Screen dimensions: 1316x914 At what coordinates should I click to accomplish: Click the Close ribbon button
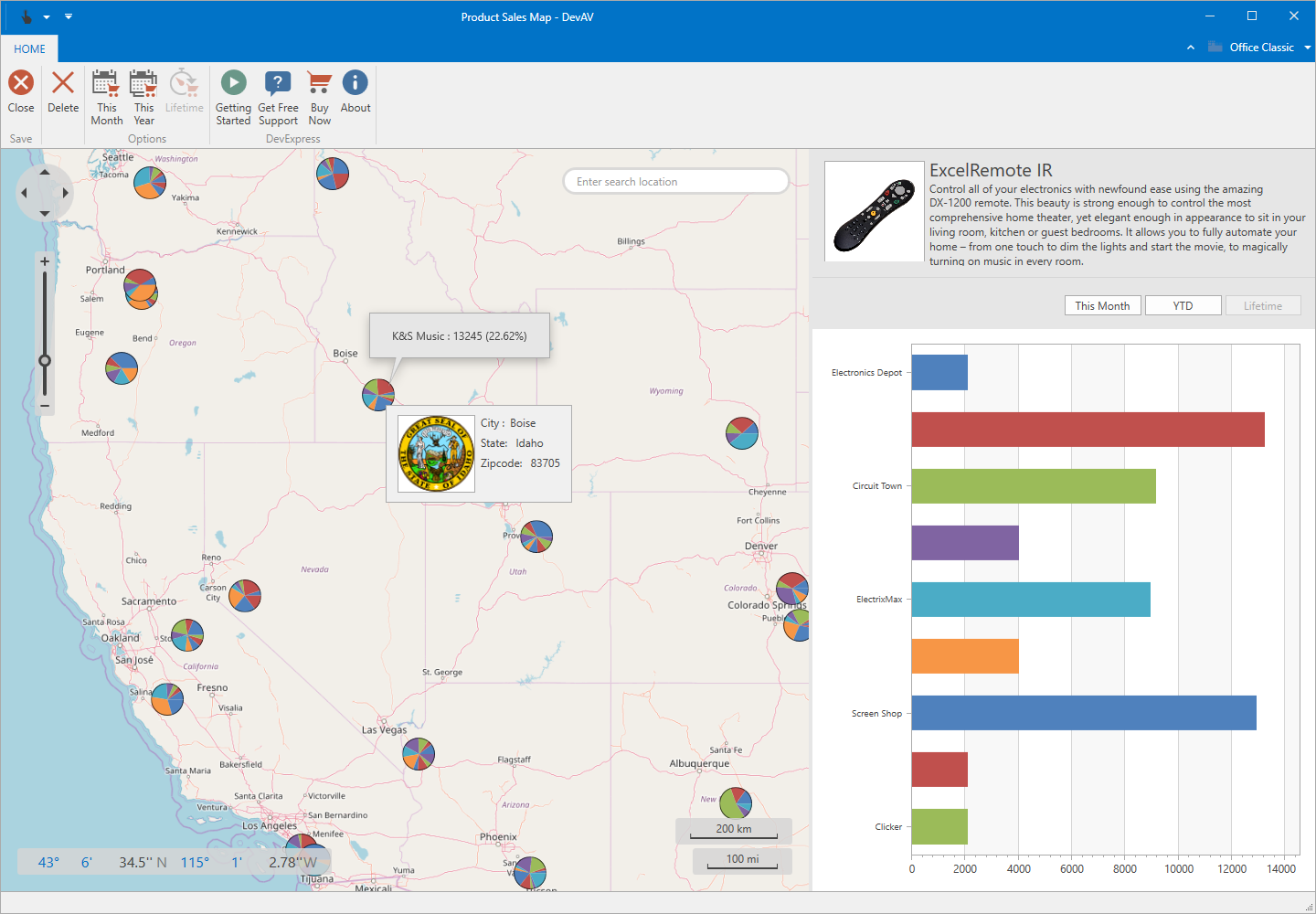21,92
